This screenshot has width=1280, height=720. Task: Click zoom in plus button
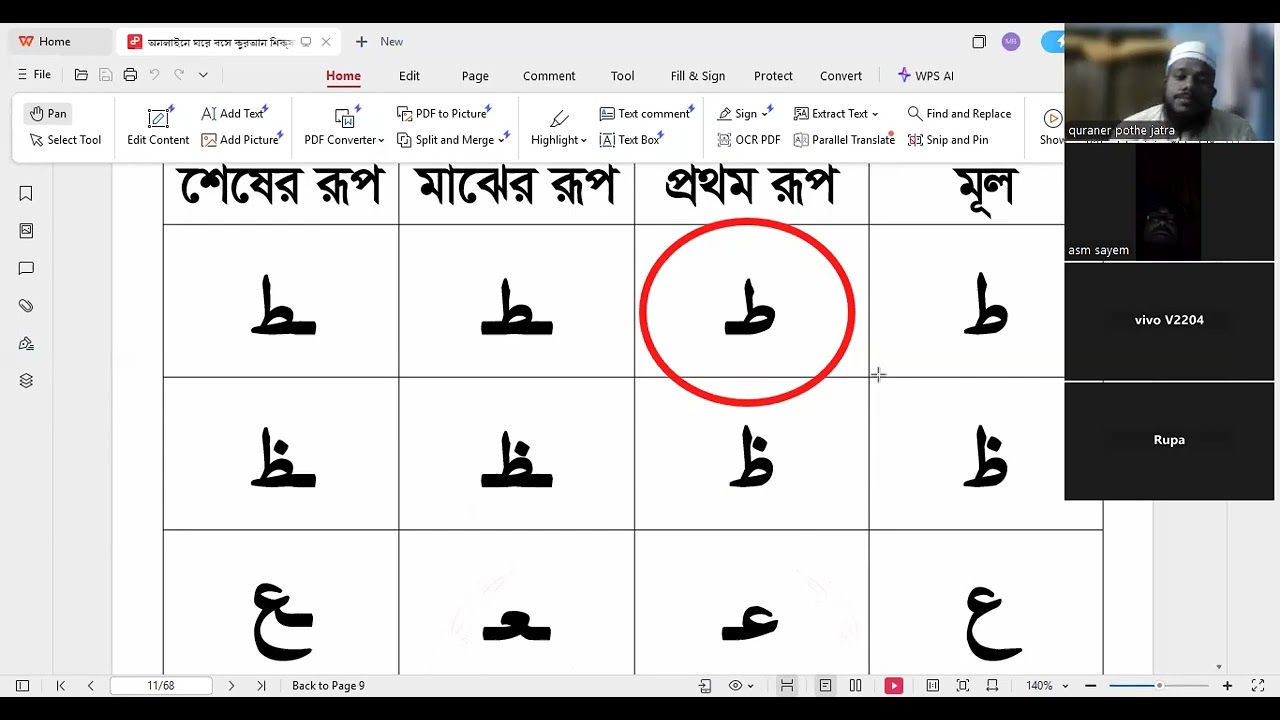coord(1227,686)
